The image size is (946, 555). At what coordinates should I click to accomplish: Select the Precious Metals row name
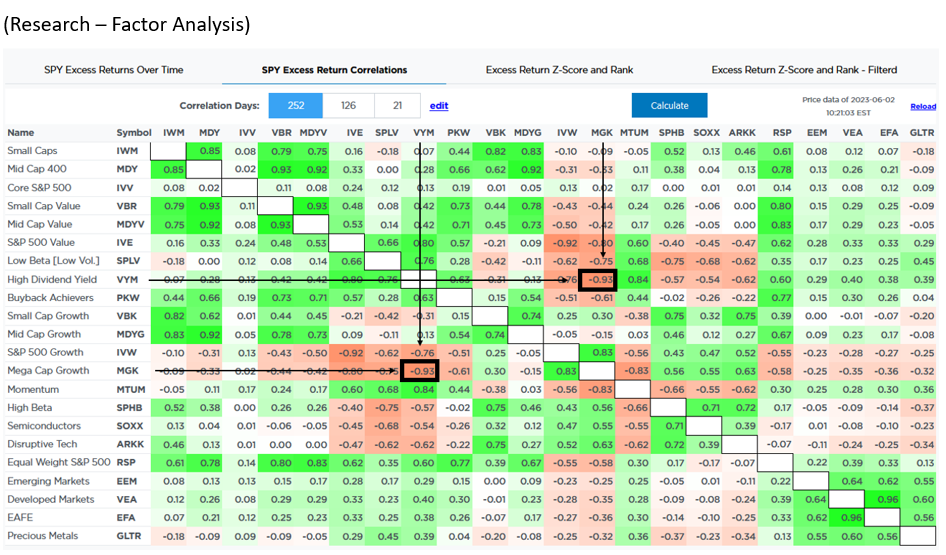coord(43,536)
